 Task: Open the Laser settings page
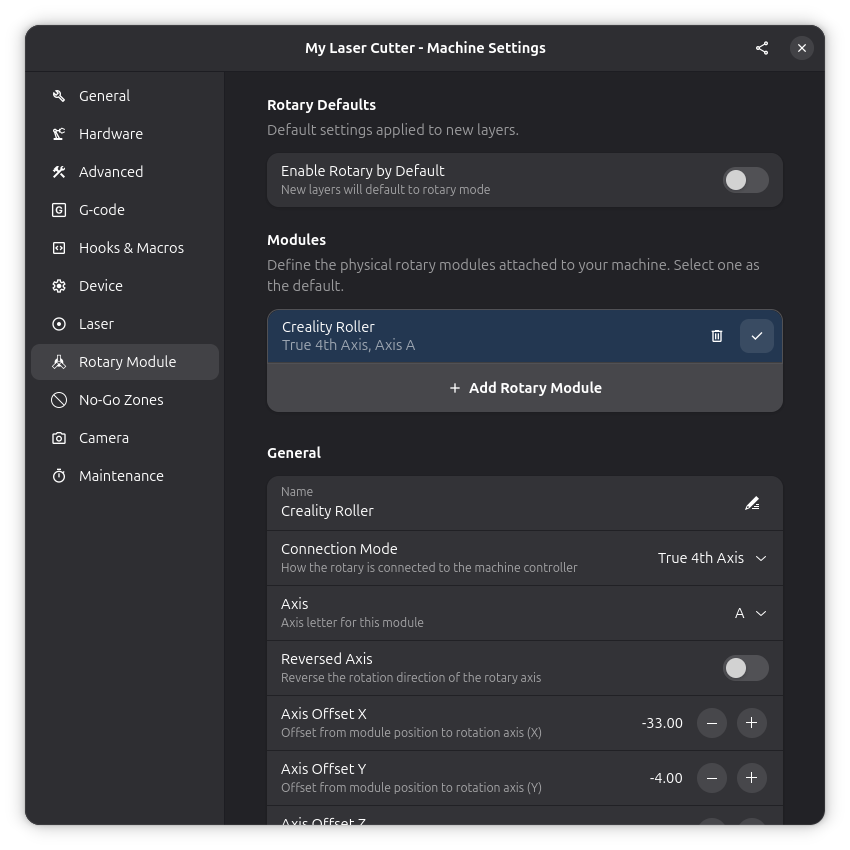click(125, 324)
